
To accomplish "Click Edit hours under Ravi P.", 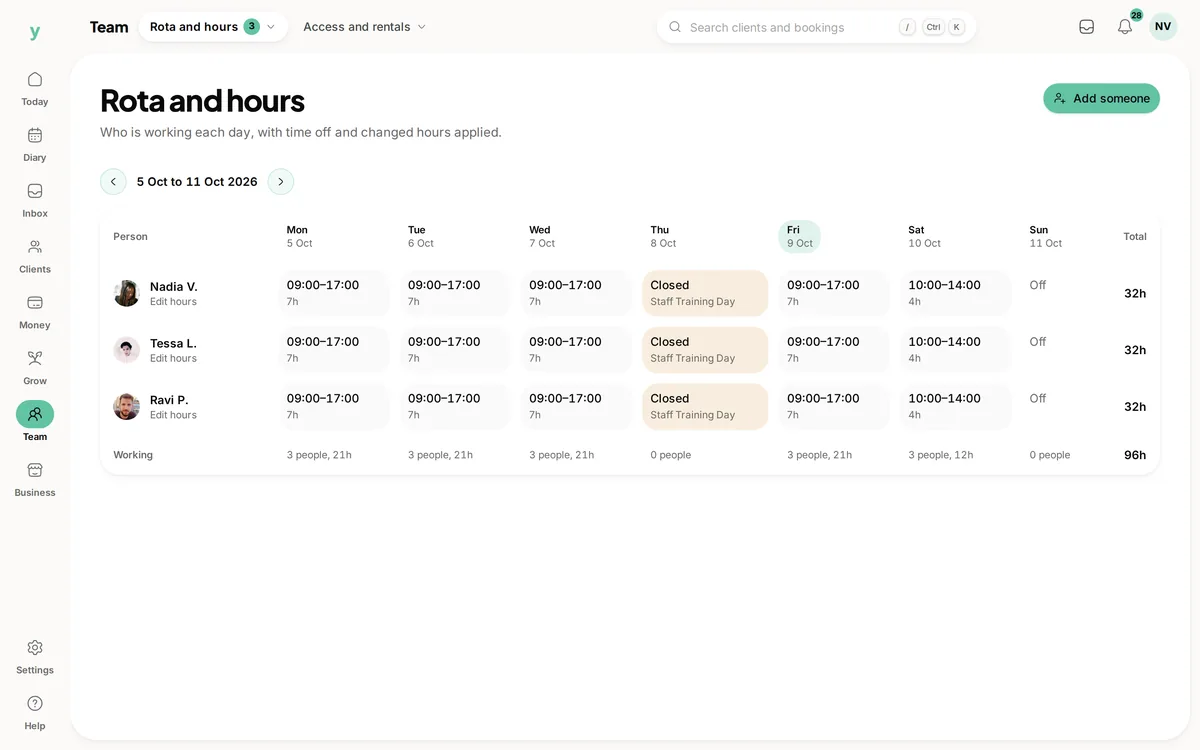I will pyautogui.click(x=173, y=415).
